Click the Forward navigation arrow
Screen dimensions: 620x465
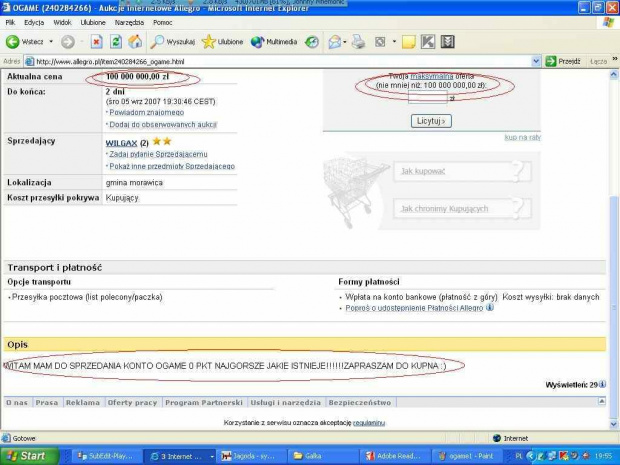click(x=68, y=42)
